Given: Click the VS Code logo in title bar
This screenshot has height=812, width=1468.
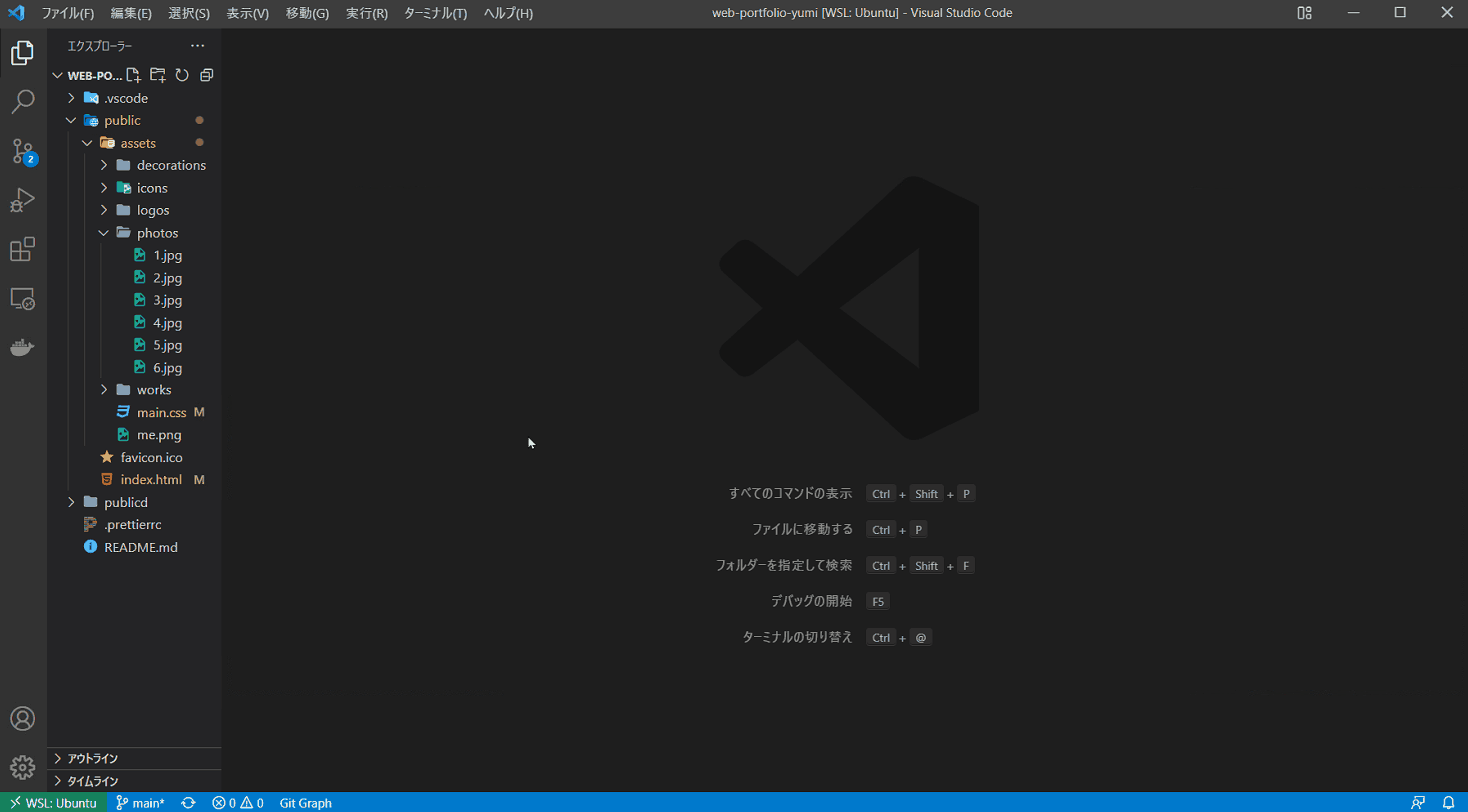Looking at the screenshot, I should tap(17, 13).
